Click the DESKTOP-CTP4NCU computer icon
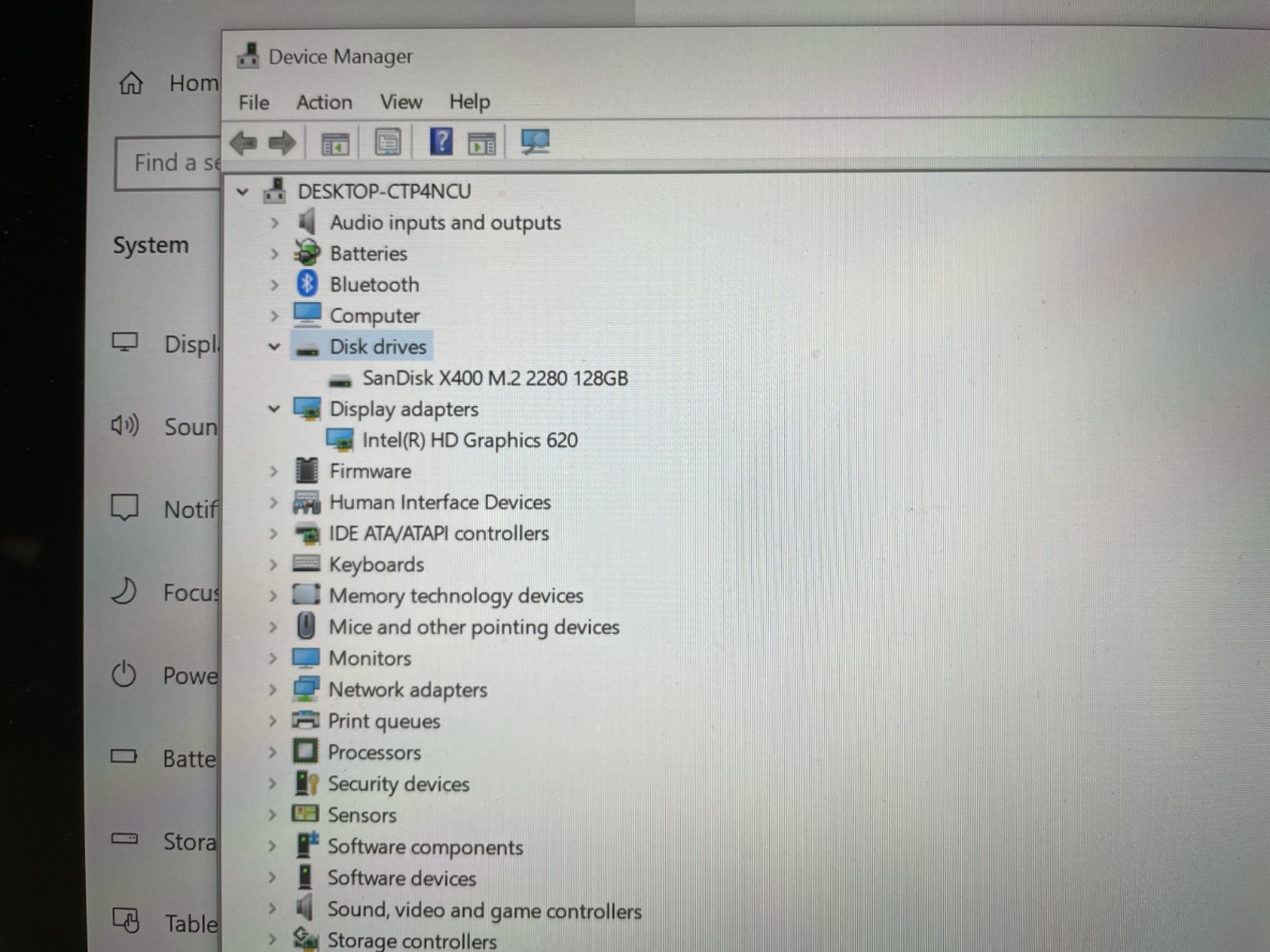 point(275,190)
